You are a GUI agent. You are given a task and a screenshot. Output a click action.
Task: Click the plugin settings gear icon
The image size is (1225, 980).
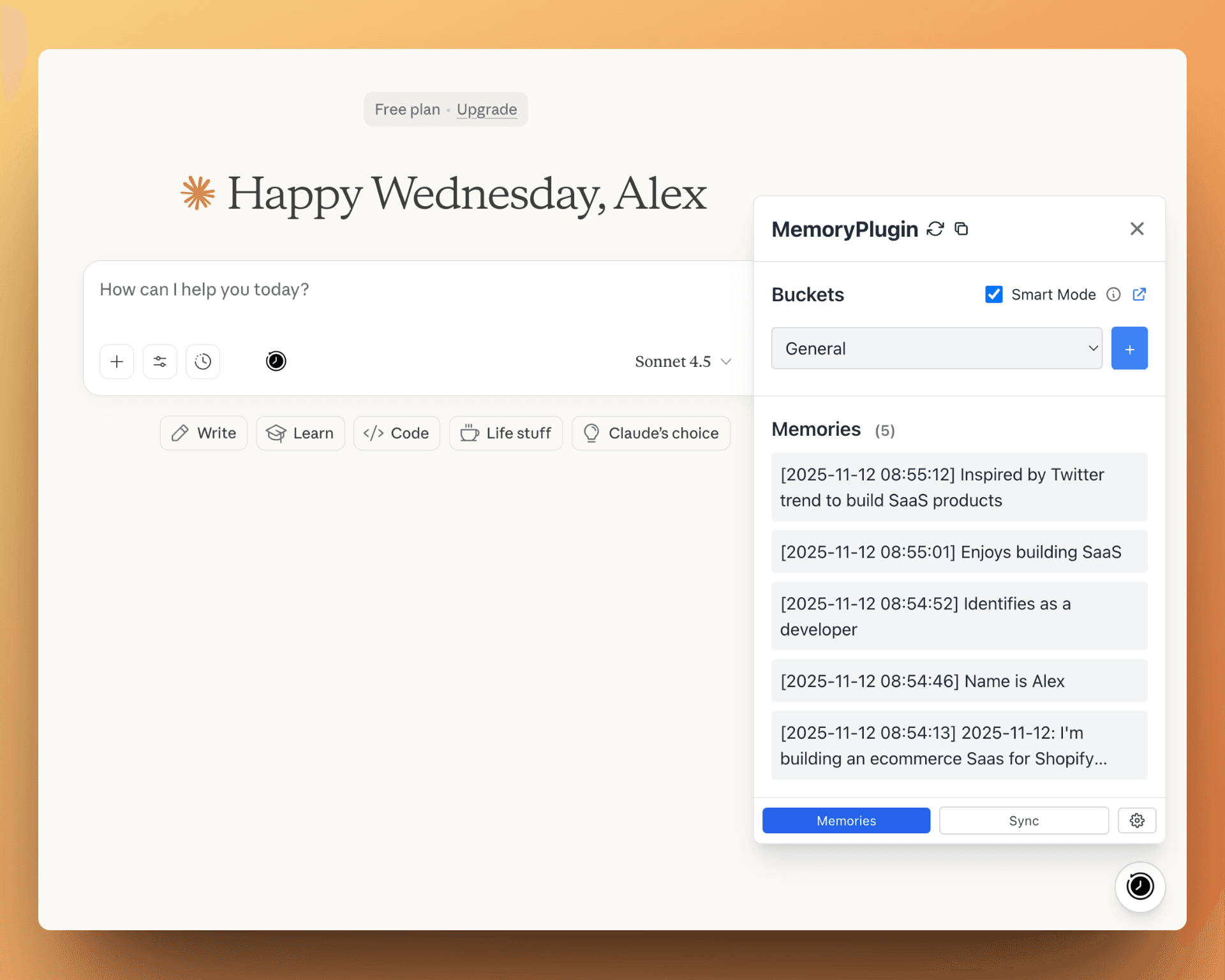(1137, 820)
